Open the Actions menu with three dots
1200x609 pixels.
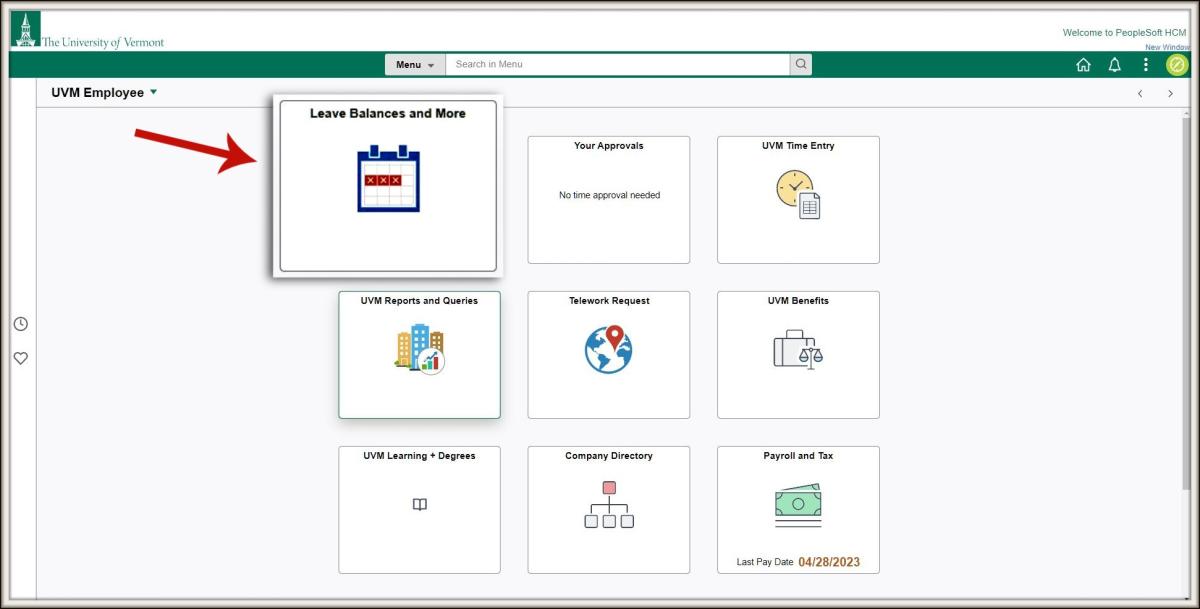[1146, 64]
